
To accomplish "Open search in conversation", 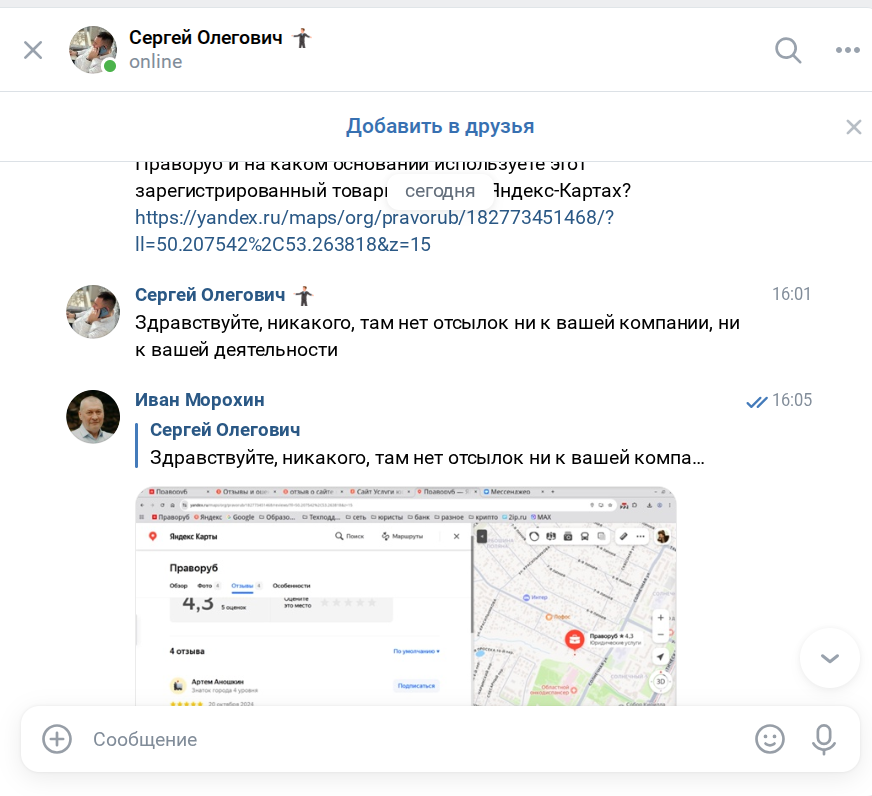I will coord(788,50).
